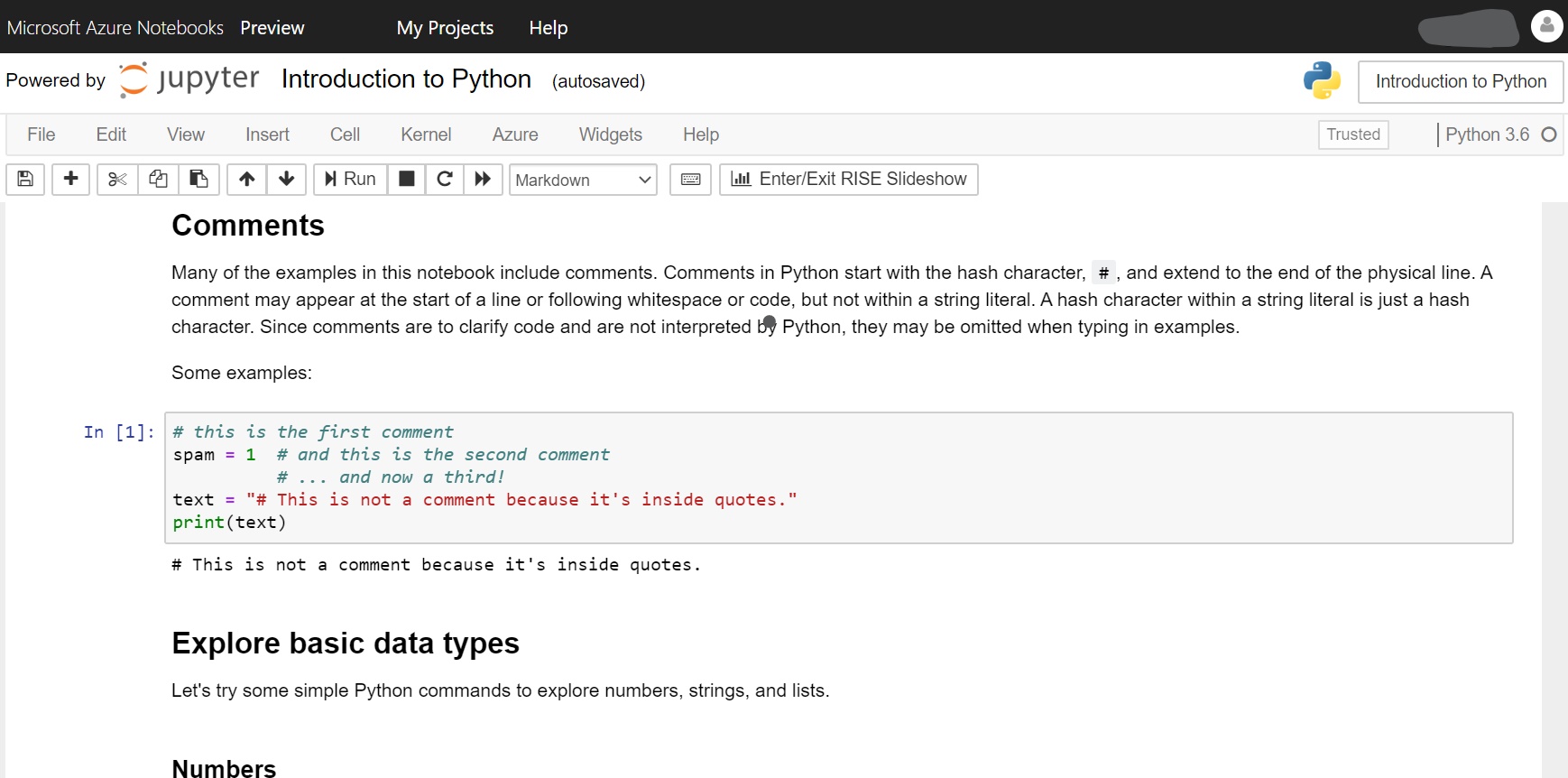1568x778 pixels.
Task: Click the Preview label in header
Action: 272,28
